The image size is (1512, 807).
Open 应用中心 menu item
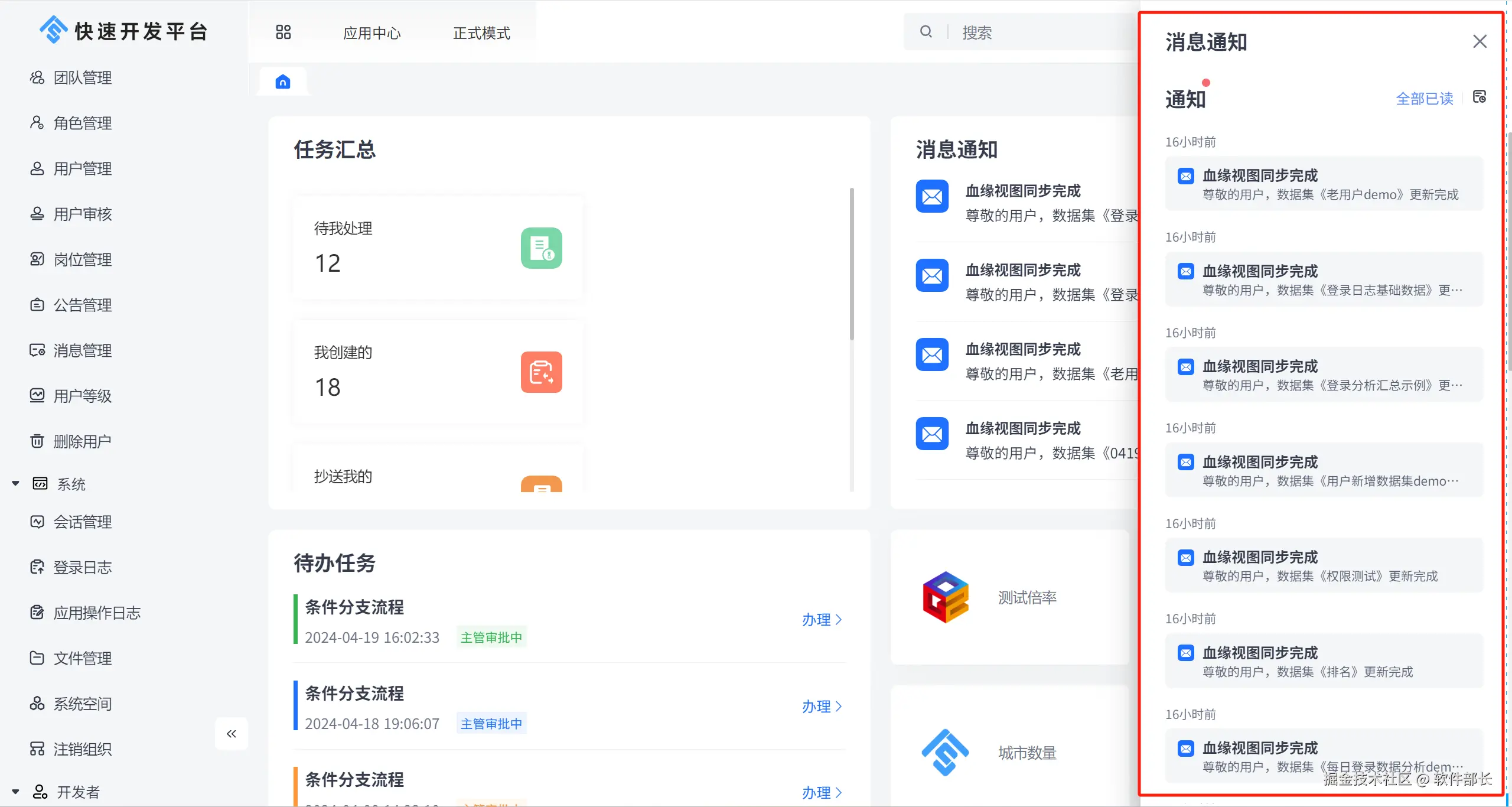(372, 33)
